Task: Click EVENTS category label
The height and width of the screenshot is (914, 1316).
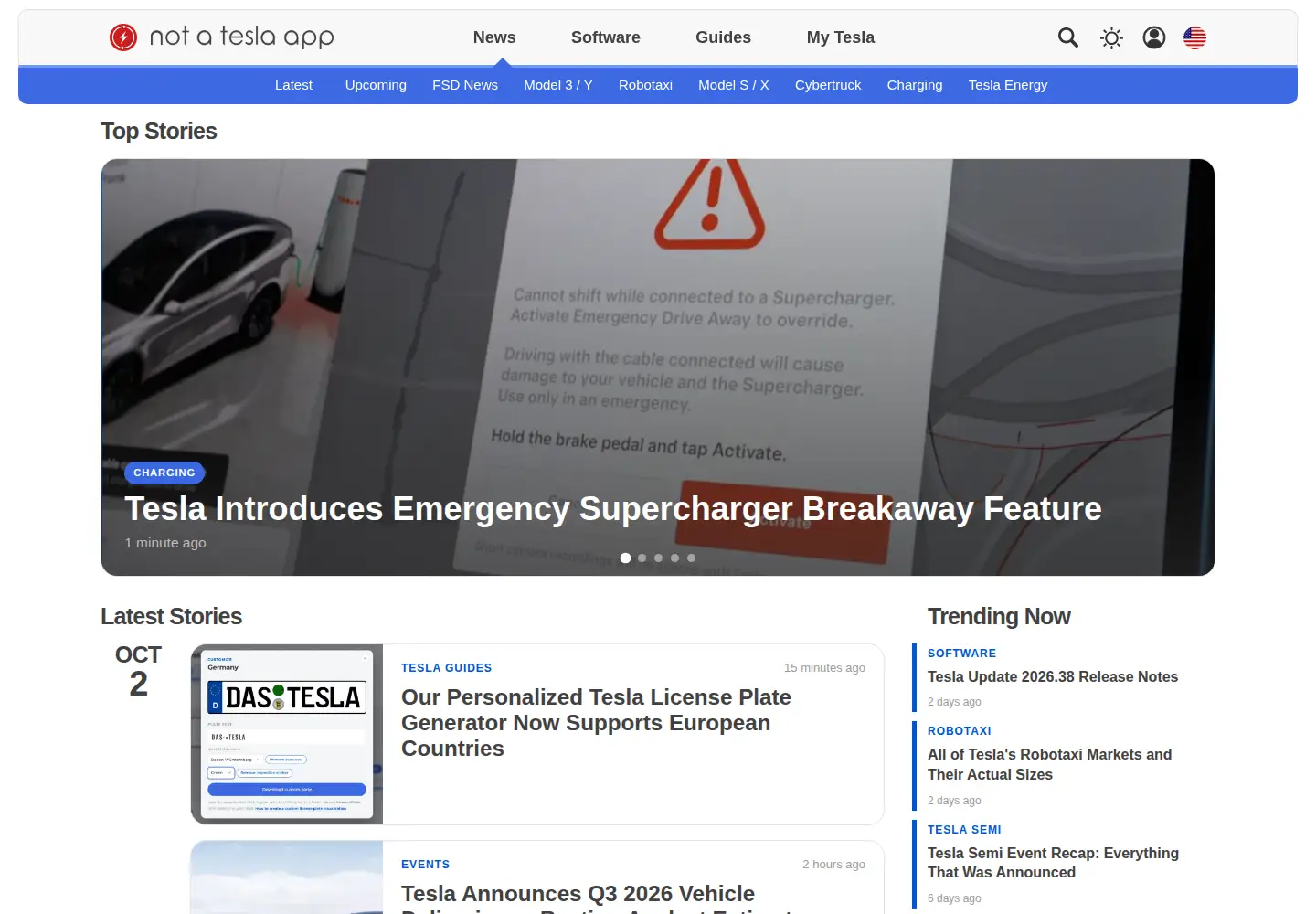Action: coord(425,865)
